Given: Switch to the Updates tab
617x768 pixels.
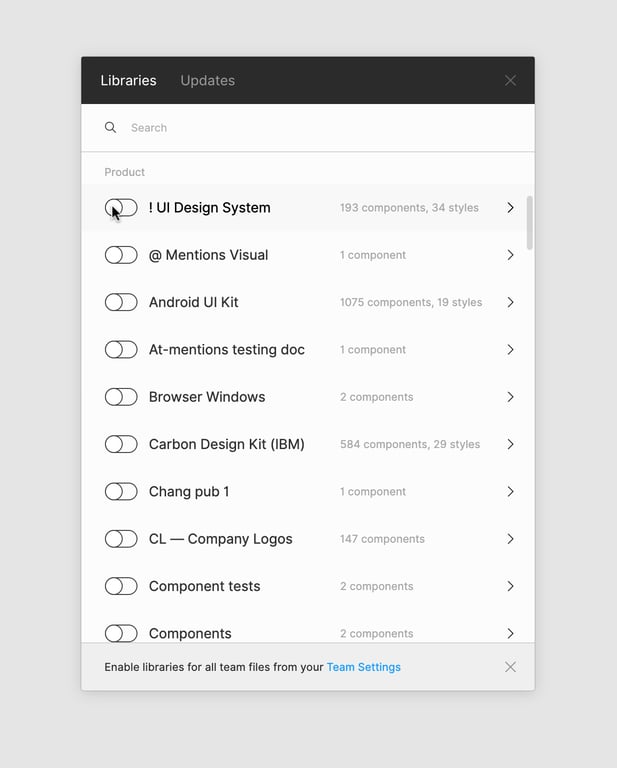Looking at the screenshot, I should click(207, 81).
